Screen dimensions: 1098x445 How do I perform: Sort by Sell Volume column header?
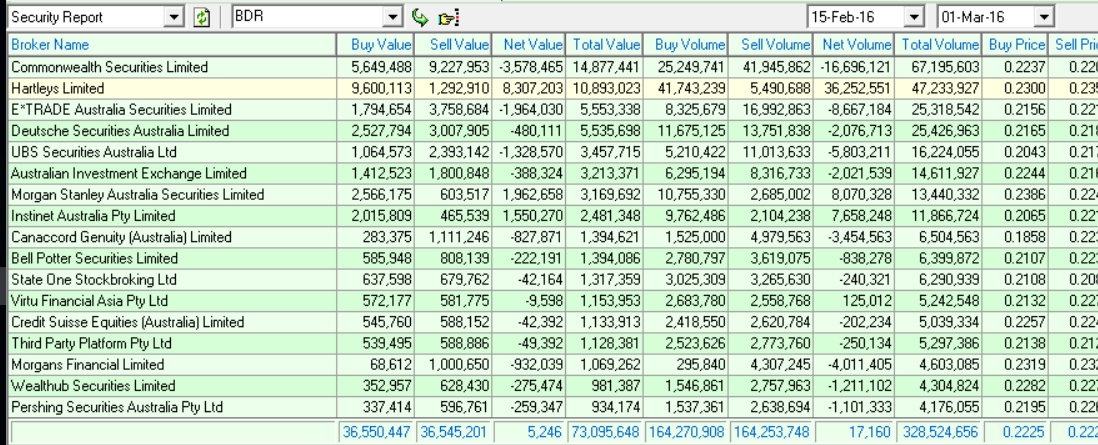(771, 45)
